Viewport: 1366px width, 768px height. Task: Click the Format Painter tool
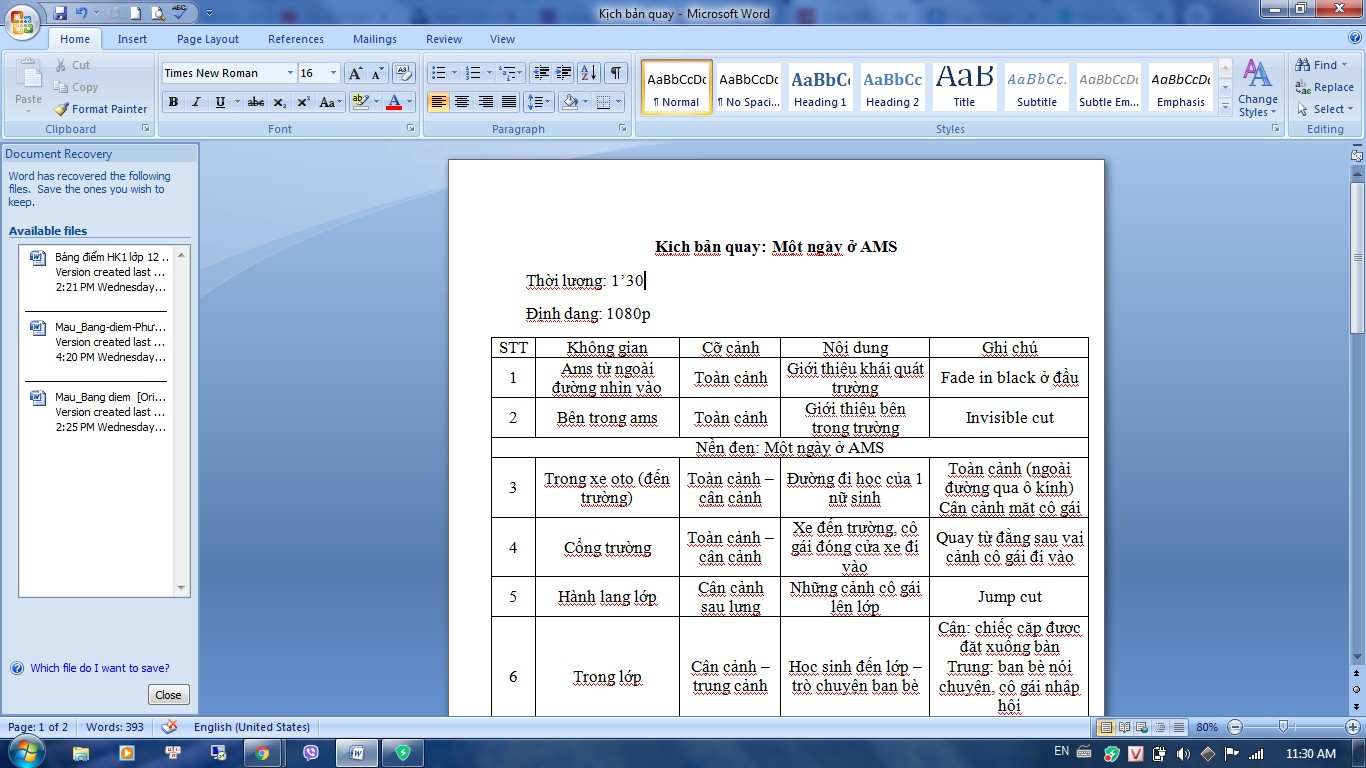(x=100, y=109)
